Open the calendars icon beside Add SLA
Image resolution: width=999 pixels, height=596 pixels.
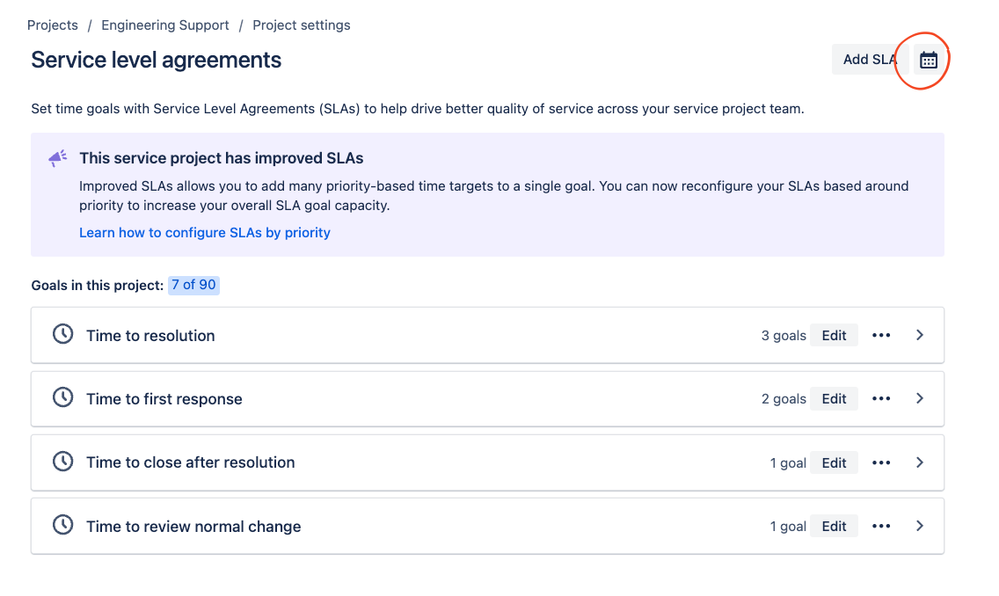928,60
